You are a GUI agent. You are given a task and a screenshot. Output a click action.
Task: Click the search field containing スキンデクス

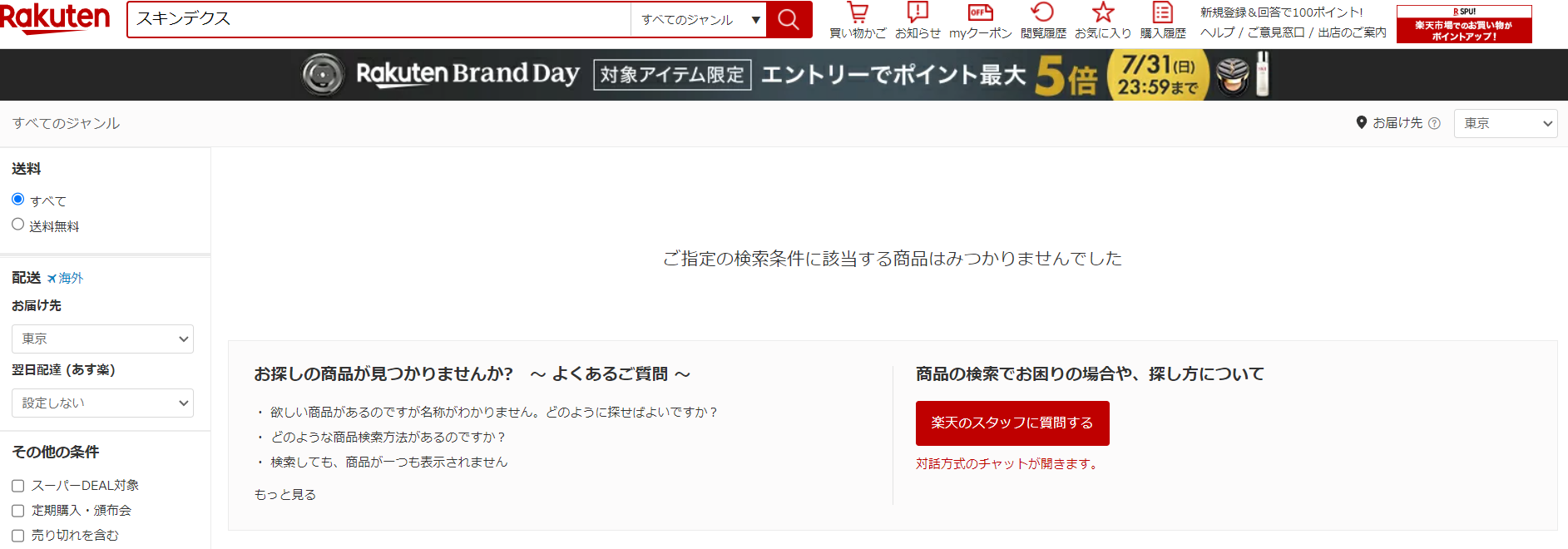379,19
